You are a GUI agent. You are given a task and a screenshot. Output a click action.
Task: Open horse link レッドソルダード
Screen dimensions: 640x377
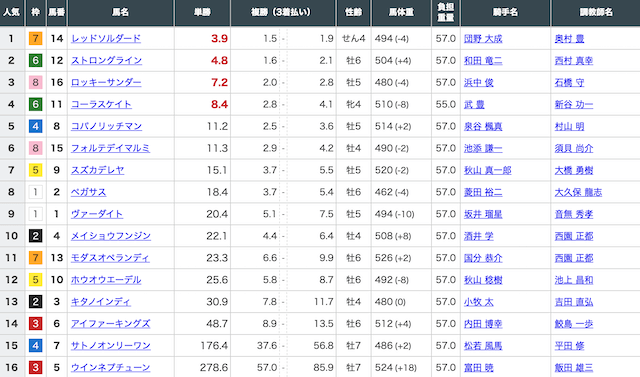pyautogui.click(x=106, y=39)
